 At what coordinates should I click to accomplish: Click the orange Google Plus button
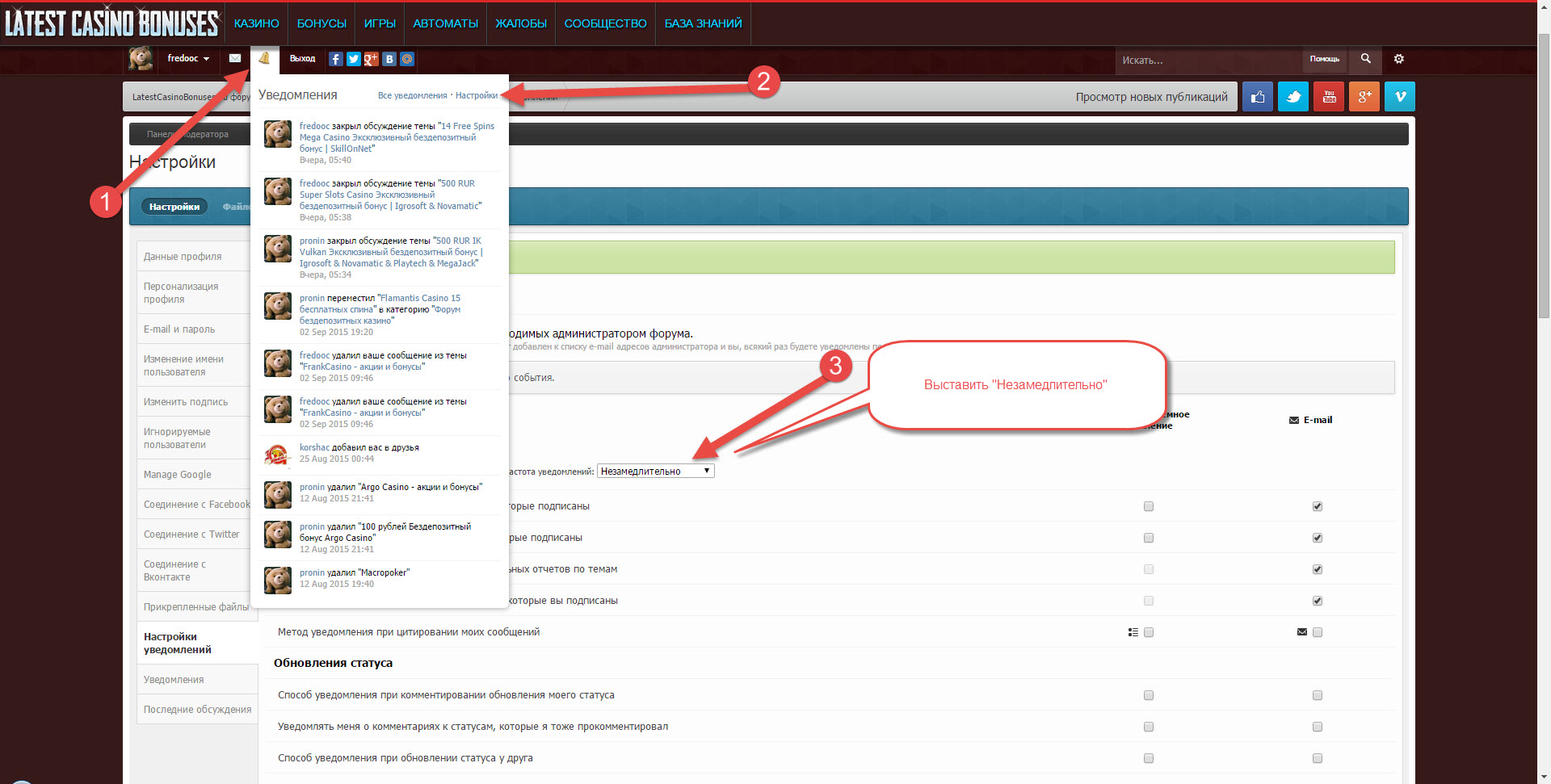(x=1364, y=97)
